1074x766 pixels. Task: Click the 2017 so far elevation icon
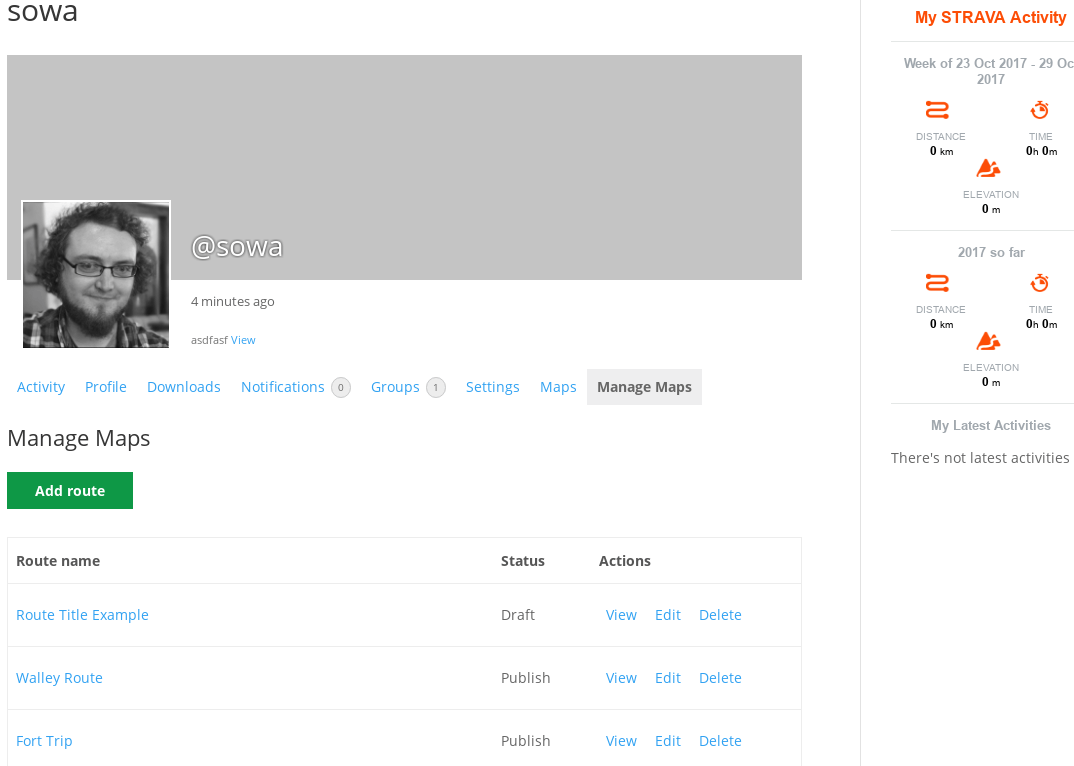[x=989, y=341]
